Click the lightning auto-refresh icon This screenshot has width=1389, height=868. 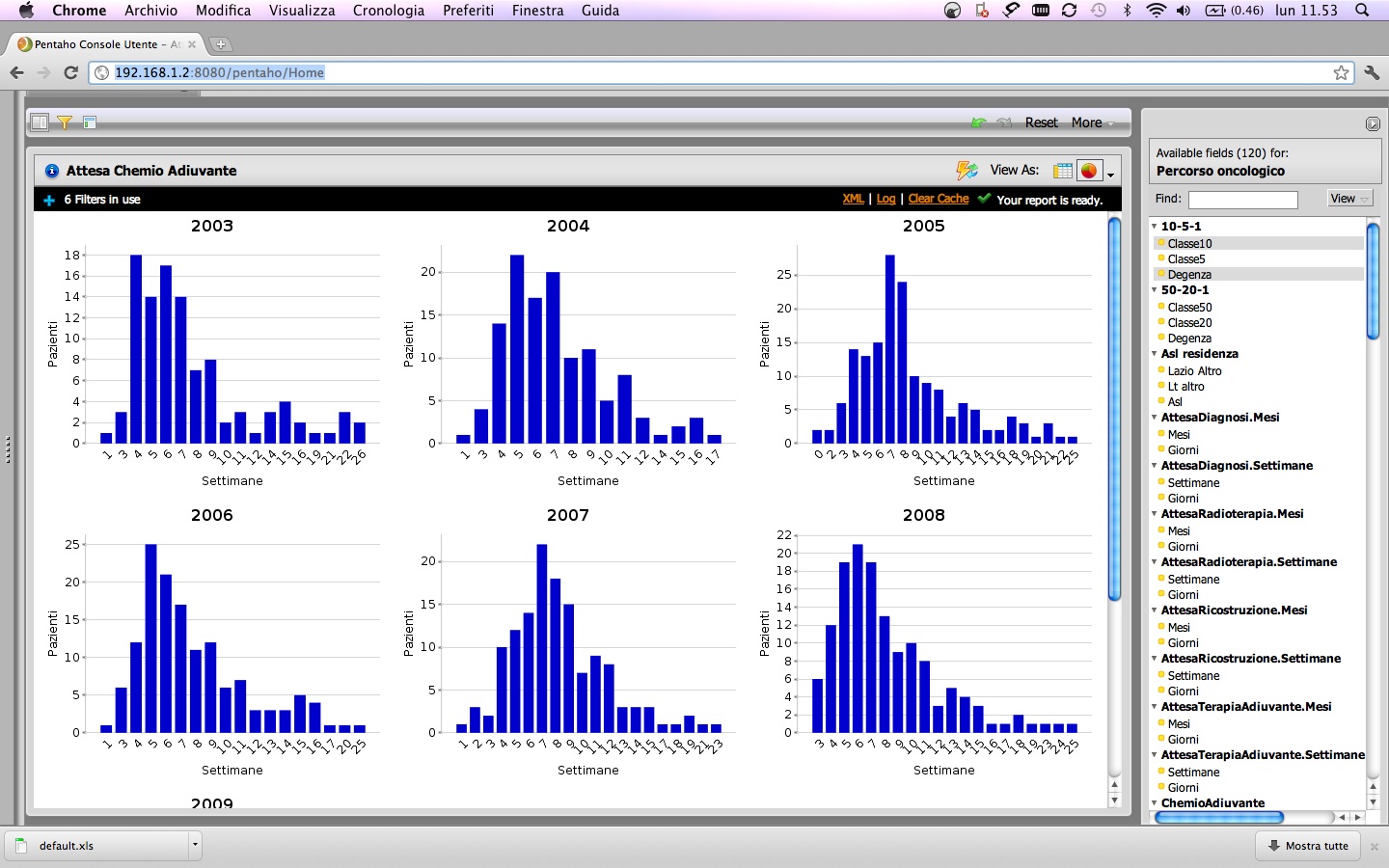coord(967,171)
